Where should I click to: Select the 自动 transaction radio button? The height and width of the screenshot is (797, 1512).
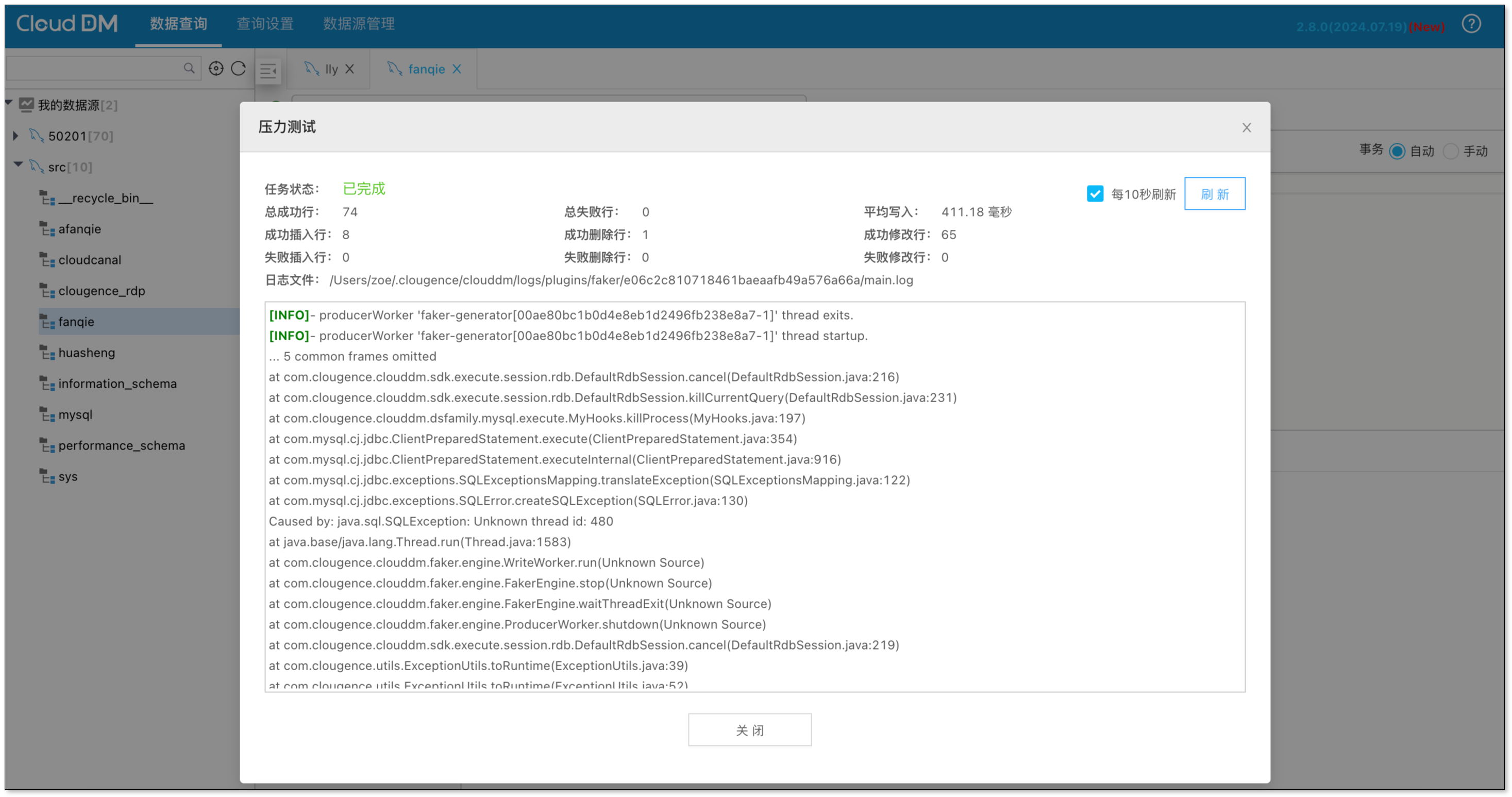(1397, 152)
